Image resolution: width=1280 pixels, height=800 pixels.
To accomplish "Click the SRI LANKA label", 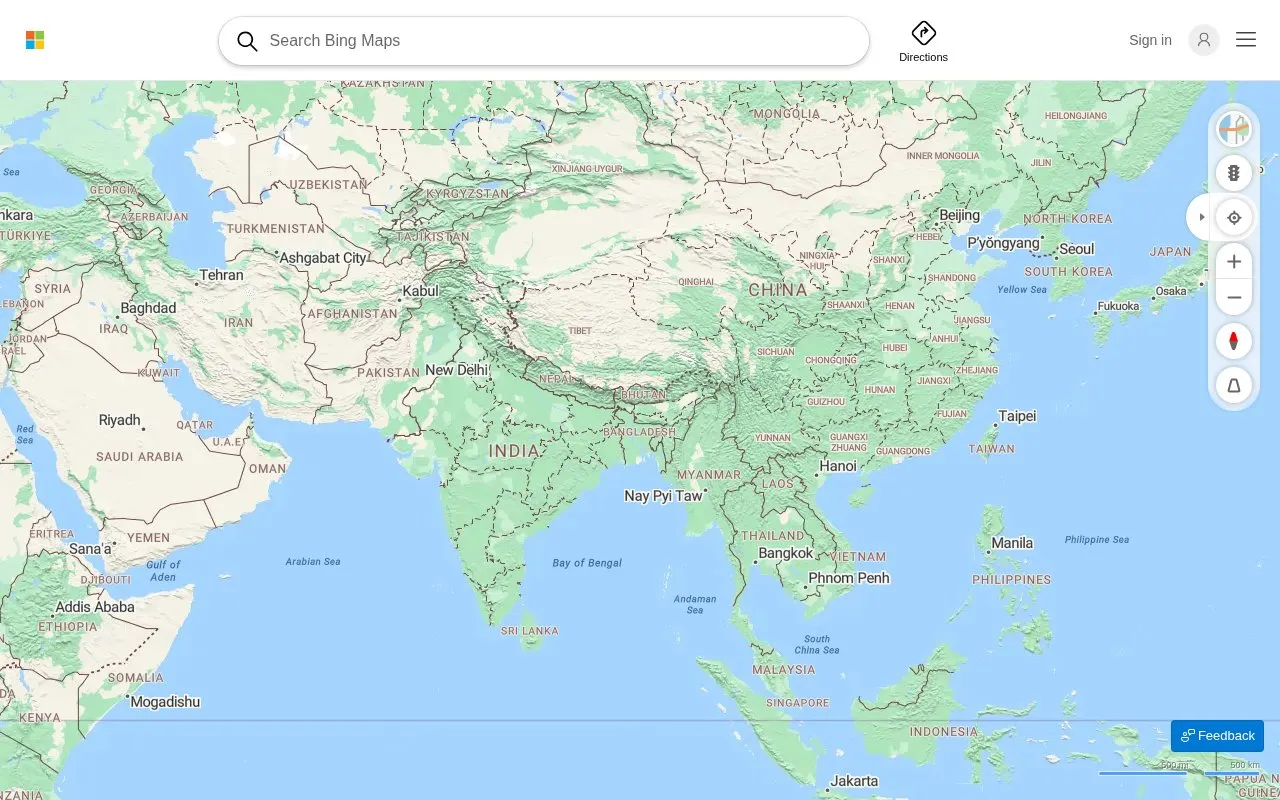I will pos(530,631).
